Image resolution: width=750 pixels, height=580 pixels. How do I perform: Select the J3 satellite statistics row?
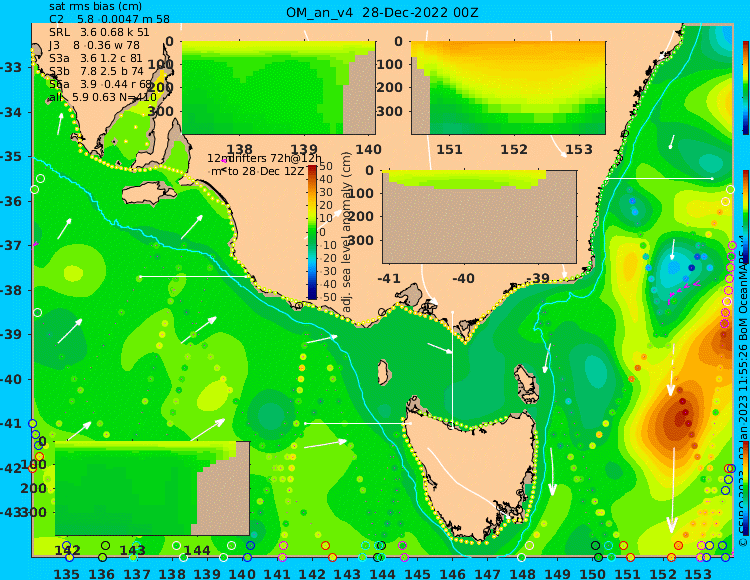click(x=94, y=45)
